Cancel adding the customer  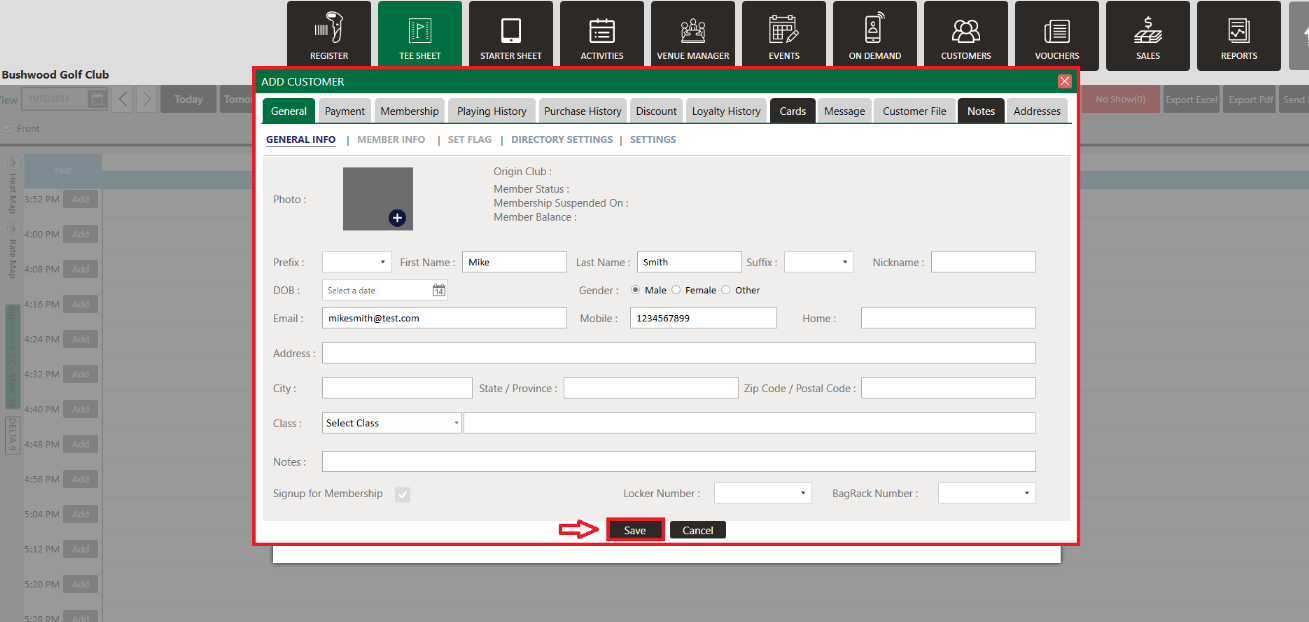coord(698,530)
